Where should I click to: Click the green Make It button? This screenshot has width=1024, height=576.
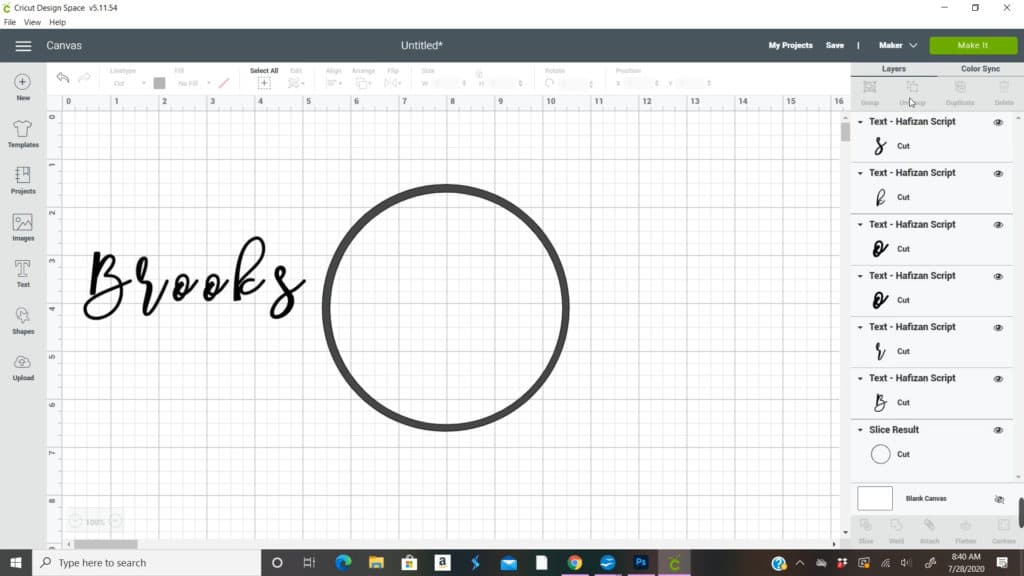[x=973, y=45]
